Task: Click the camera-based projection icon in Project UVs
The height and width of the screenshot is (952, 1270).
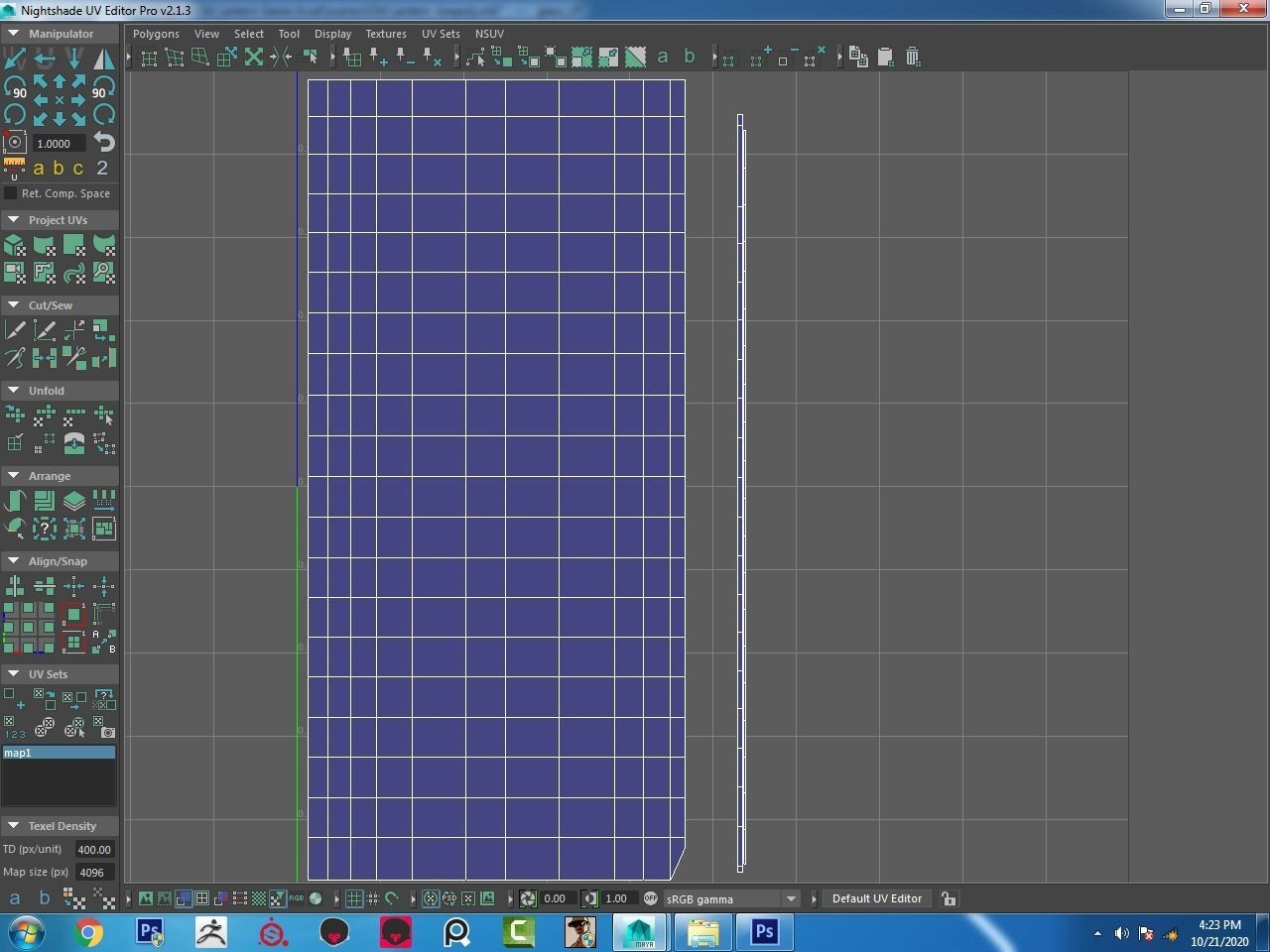Action: pyautogui.click(x=15, y=273)
